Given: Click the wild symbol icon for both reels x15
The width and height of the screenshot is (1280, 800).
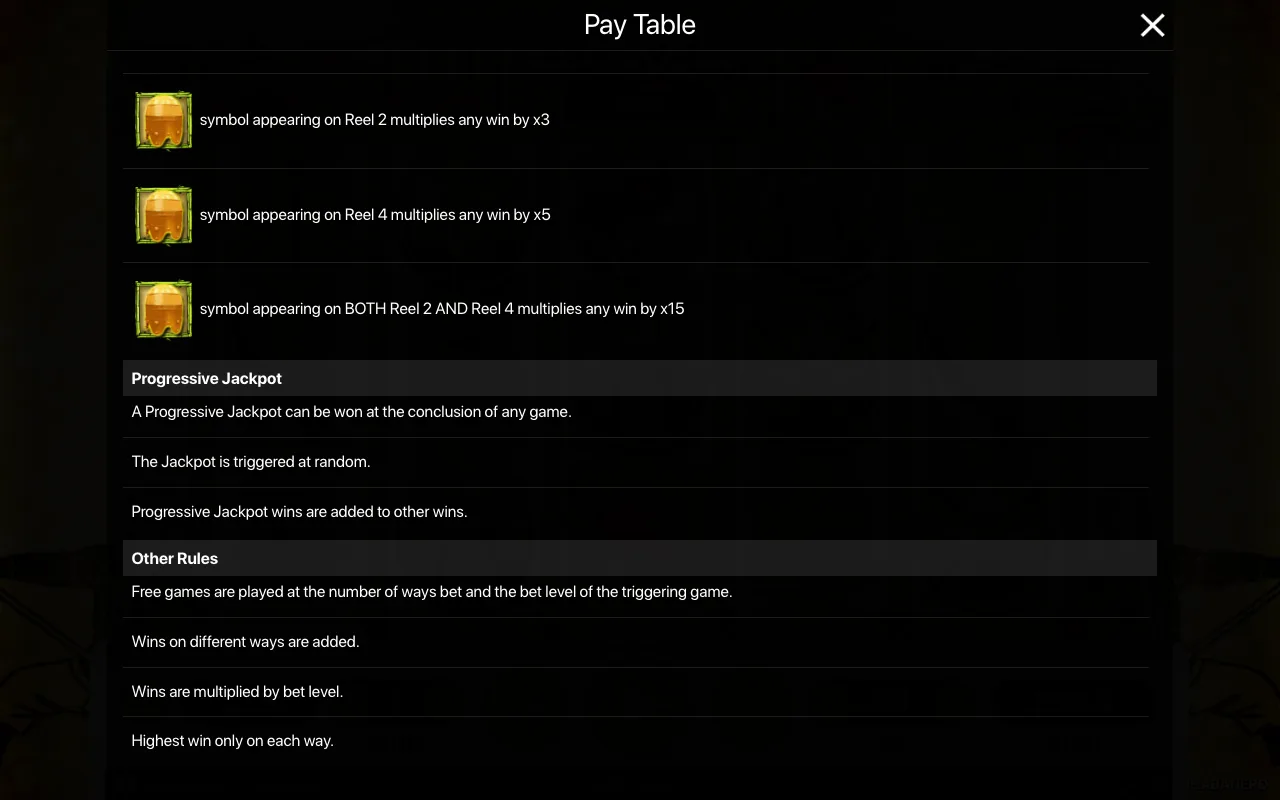Looking at the screenshot, I should point(163,310).
